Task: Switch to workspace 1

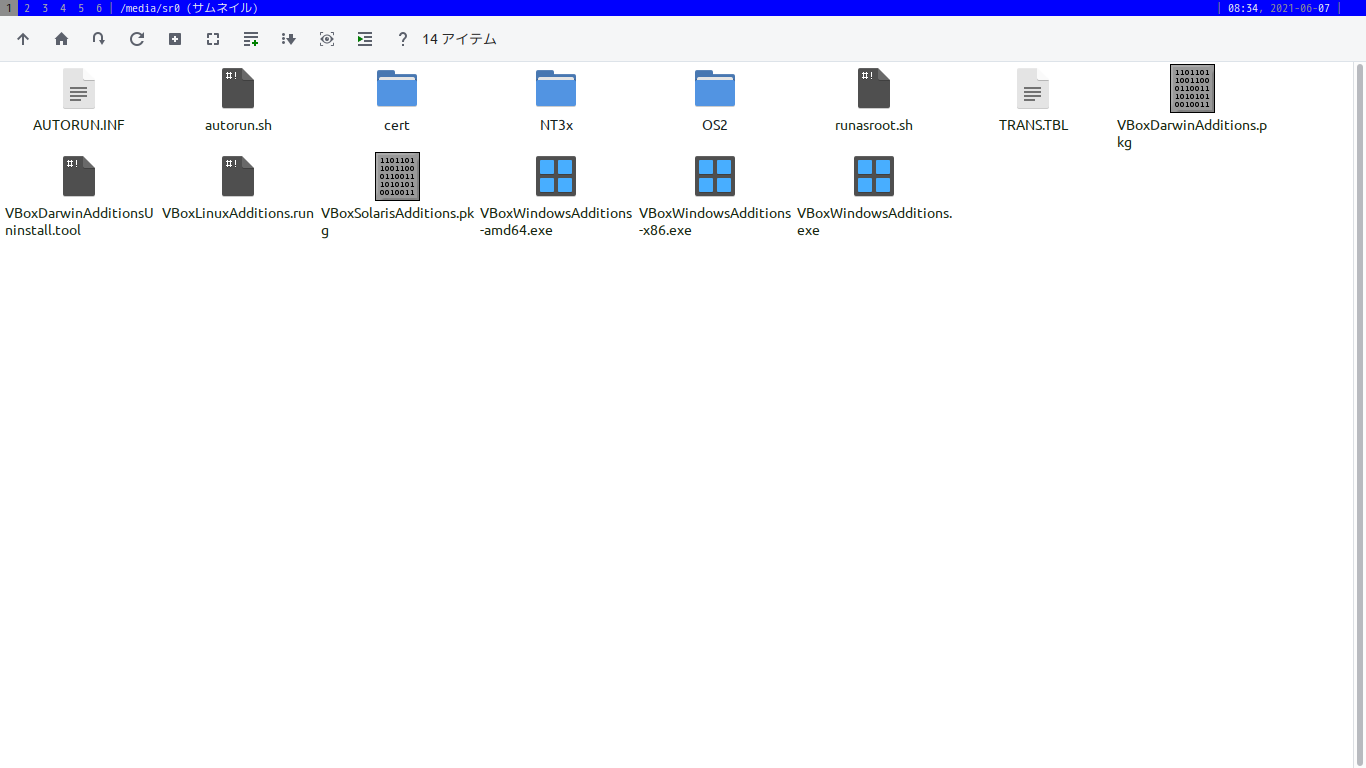Action: [x=9, y=8]
